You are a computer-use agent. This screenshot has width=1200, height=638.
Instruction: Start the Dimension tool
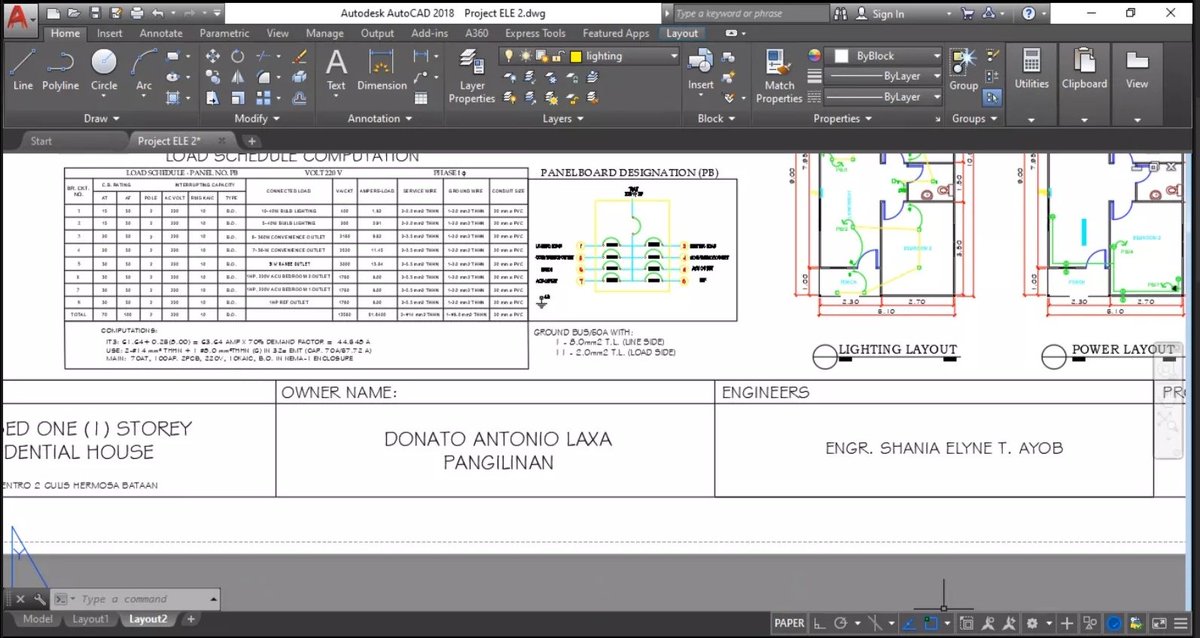(382, 70)
